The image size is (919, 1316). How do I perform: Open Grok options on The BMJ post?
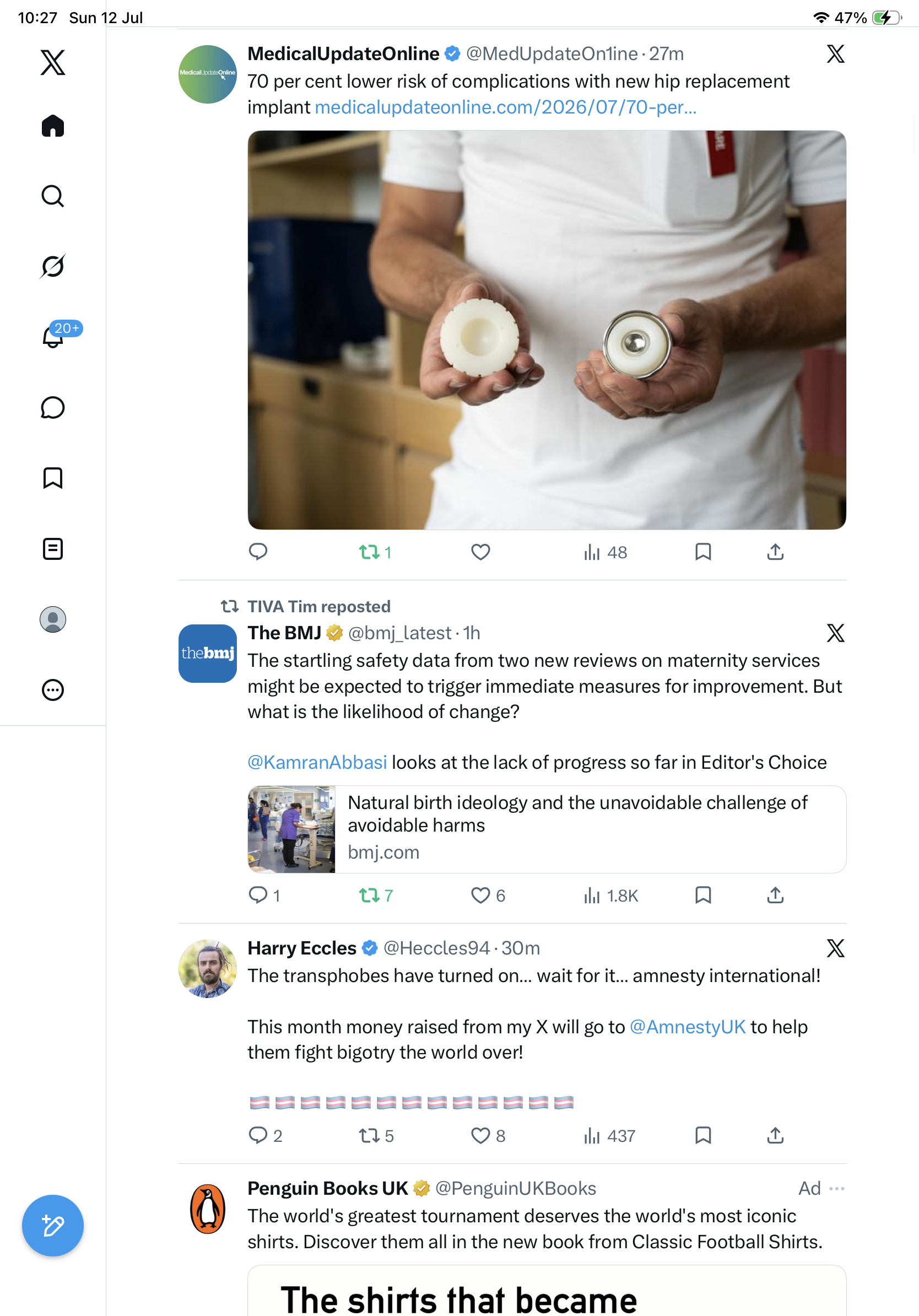835,633
